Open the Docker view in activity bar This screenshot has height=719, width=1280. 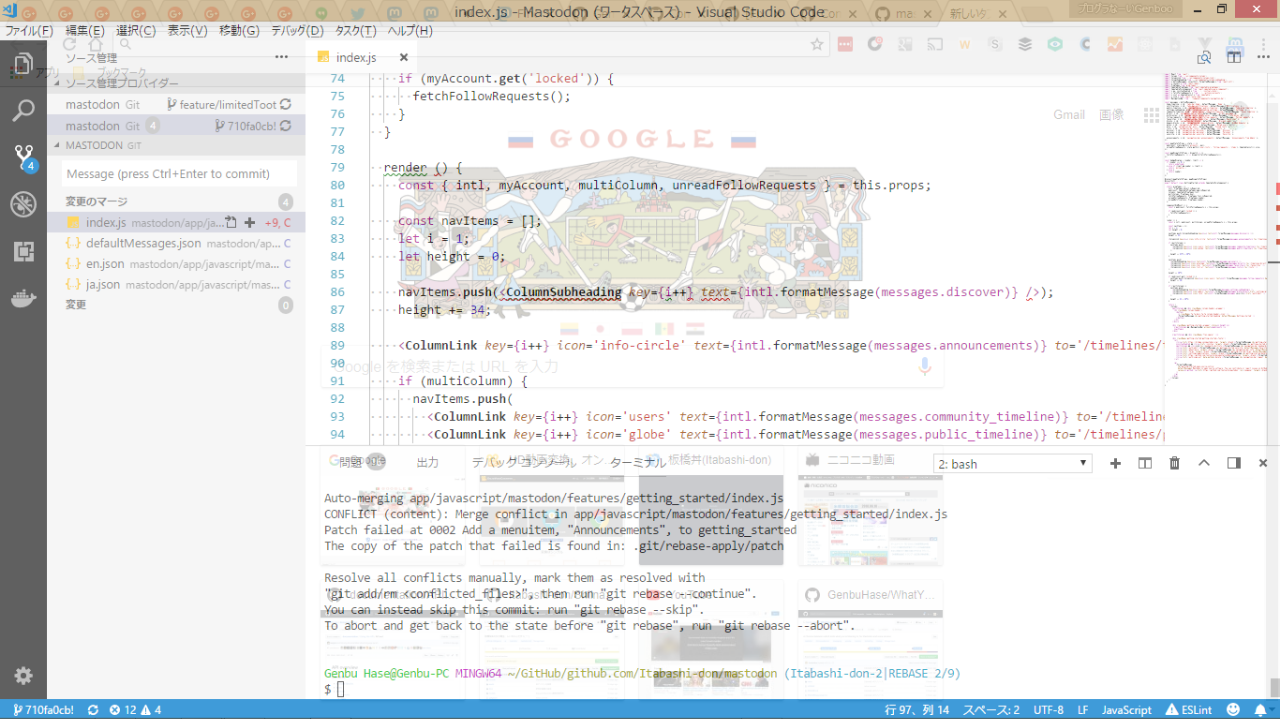[x=23, y=299]
